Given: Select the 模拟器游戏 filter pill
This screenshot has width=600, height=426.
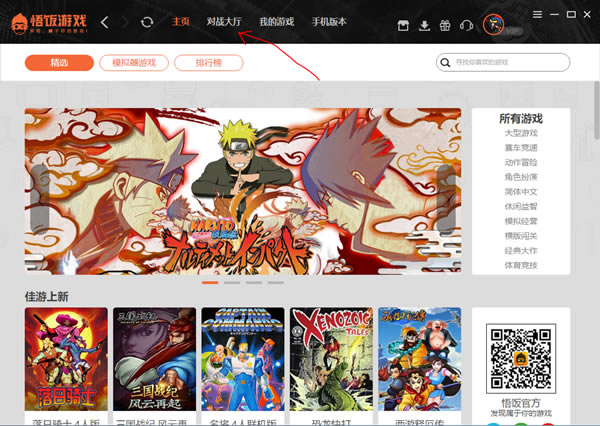Looking at the screenshot, I should (134, 63).
